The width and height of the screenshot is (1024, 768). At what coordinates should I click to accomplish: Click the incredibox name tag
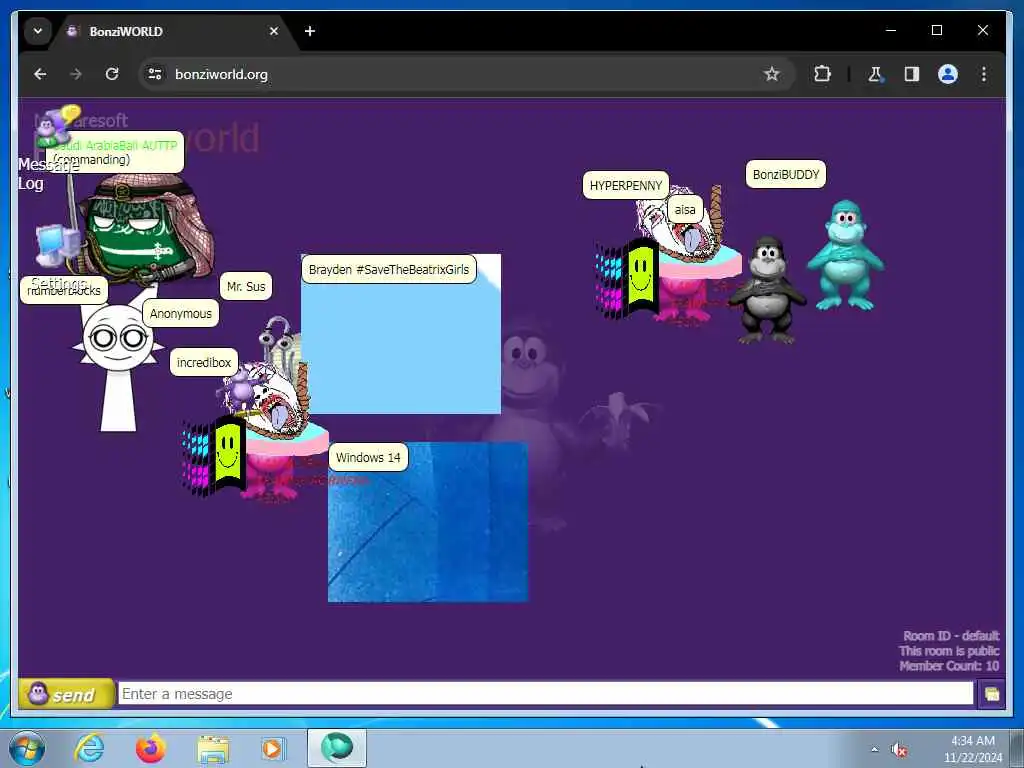coord(204,362)
